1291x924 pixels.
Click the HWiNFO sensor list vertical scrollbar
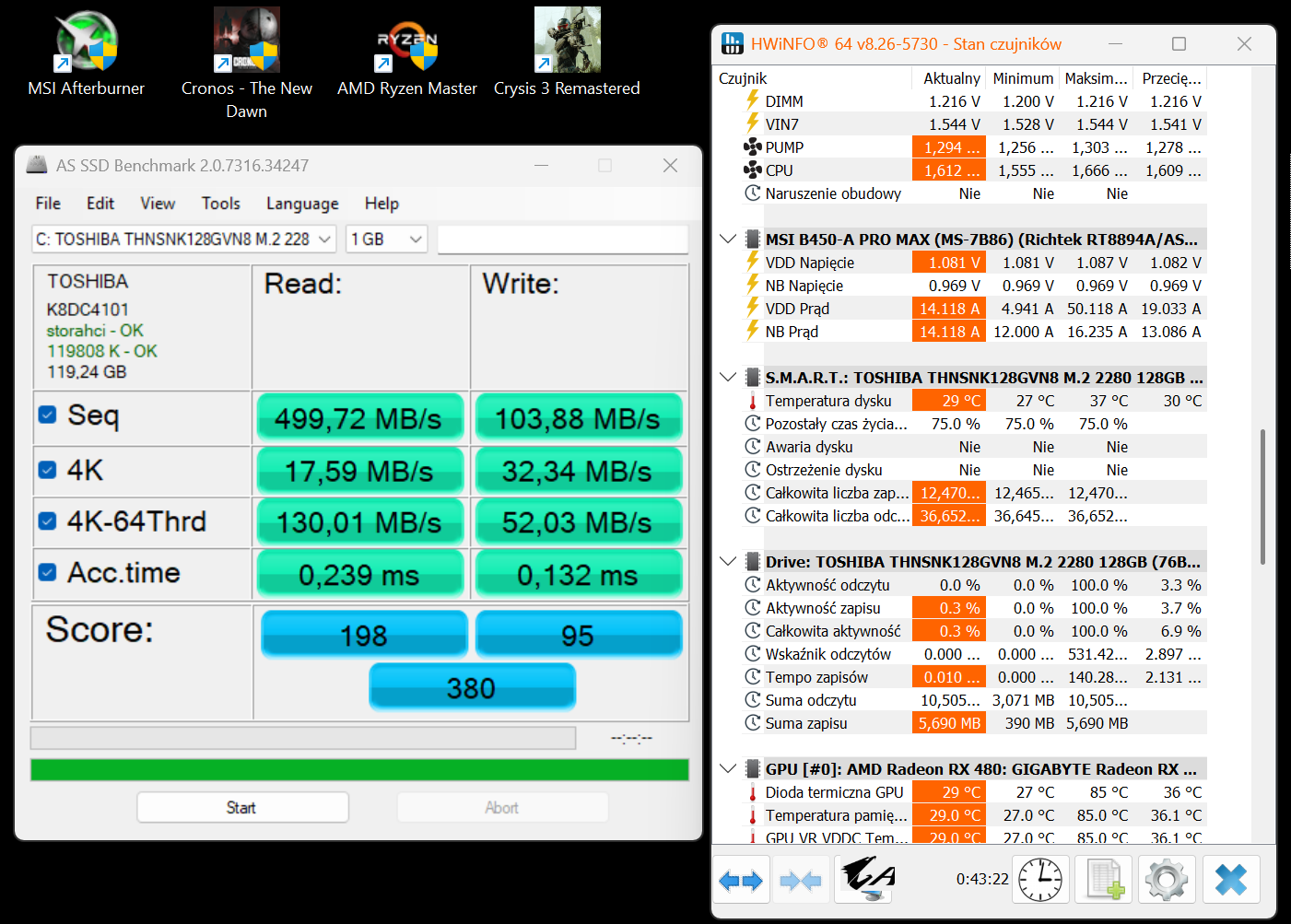[x=1262, y=497]
